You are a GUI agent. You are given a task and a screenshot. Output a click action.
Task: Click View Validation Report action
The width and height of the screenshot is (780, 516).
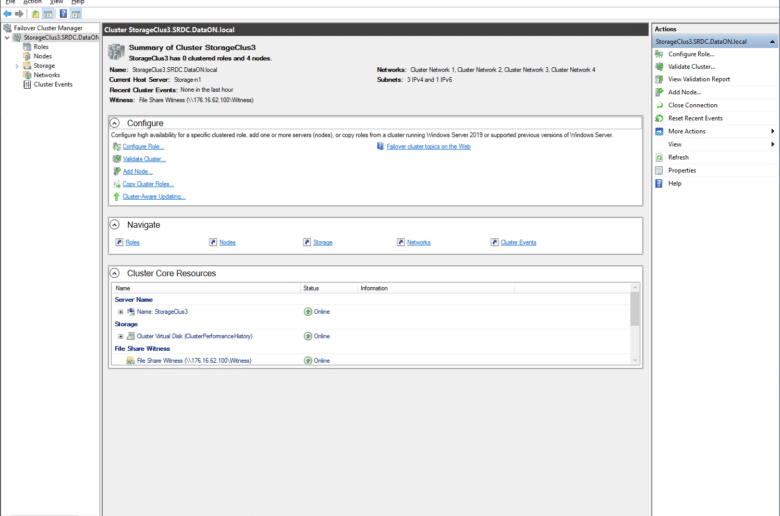(699, 79)
